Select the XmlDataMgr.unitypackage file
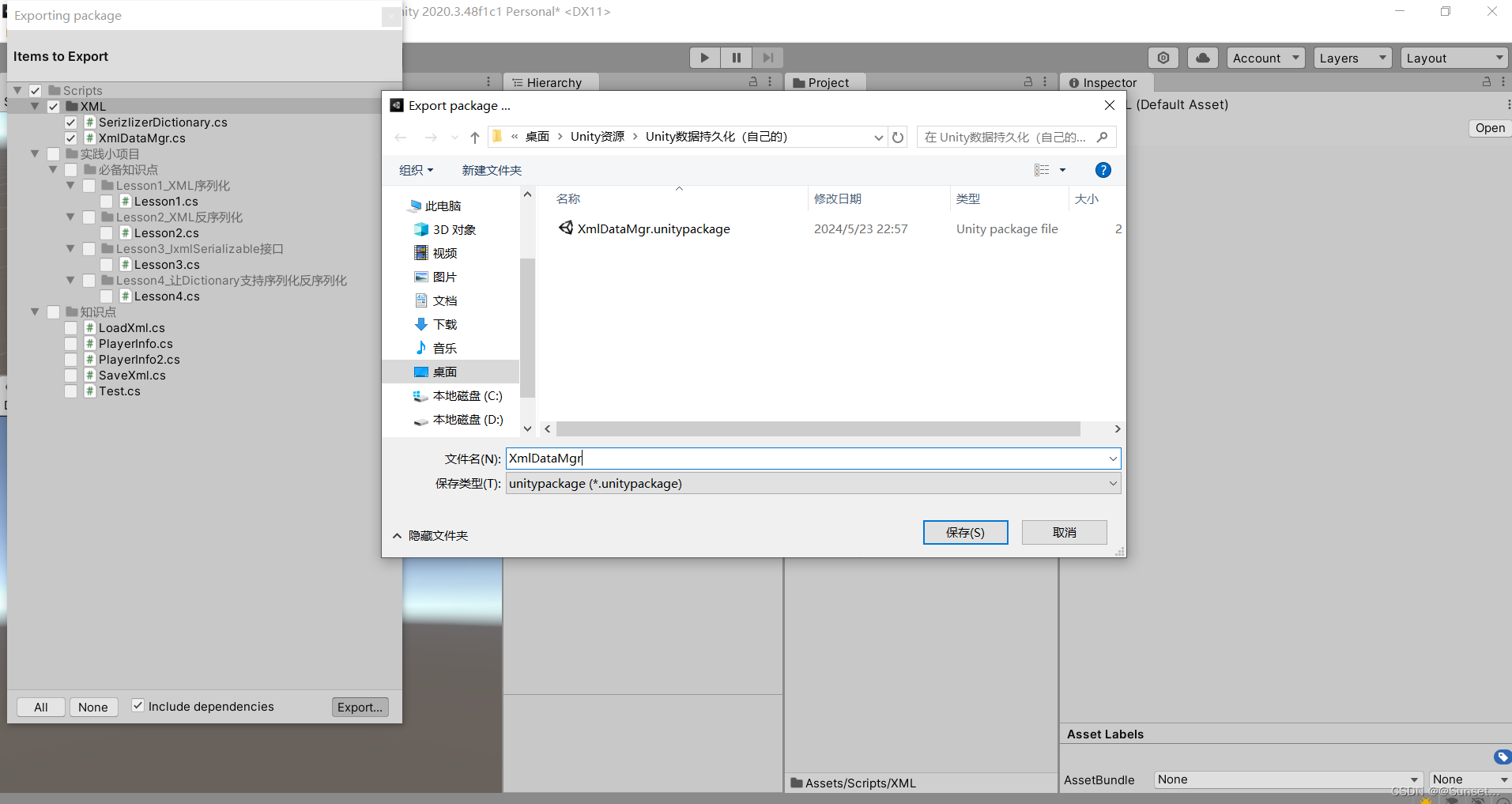Image resolution: width=1512 pixels, height=804 pixels. click(x=645, y=228)
